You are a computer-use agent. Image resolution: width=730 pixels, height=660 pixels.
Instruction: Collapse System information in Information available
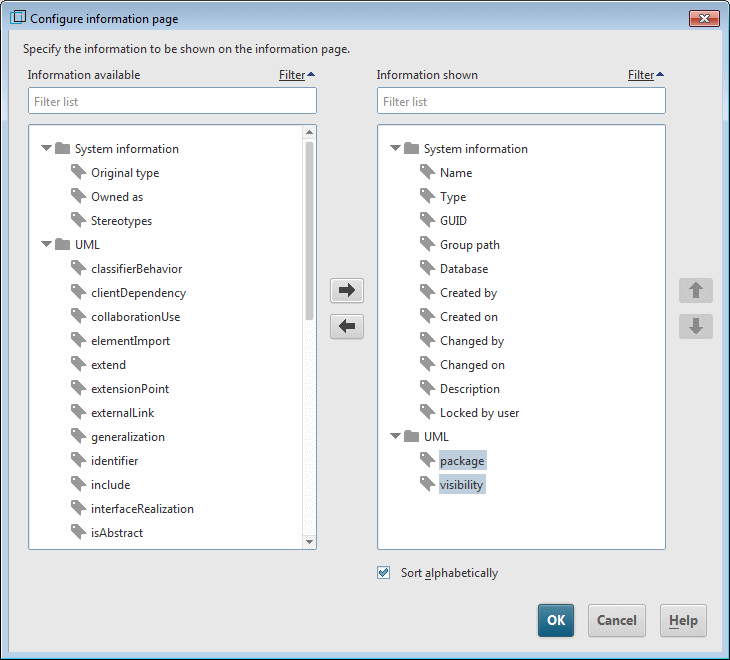(x=46, y=148)
